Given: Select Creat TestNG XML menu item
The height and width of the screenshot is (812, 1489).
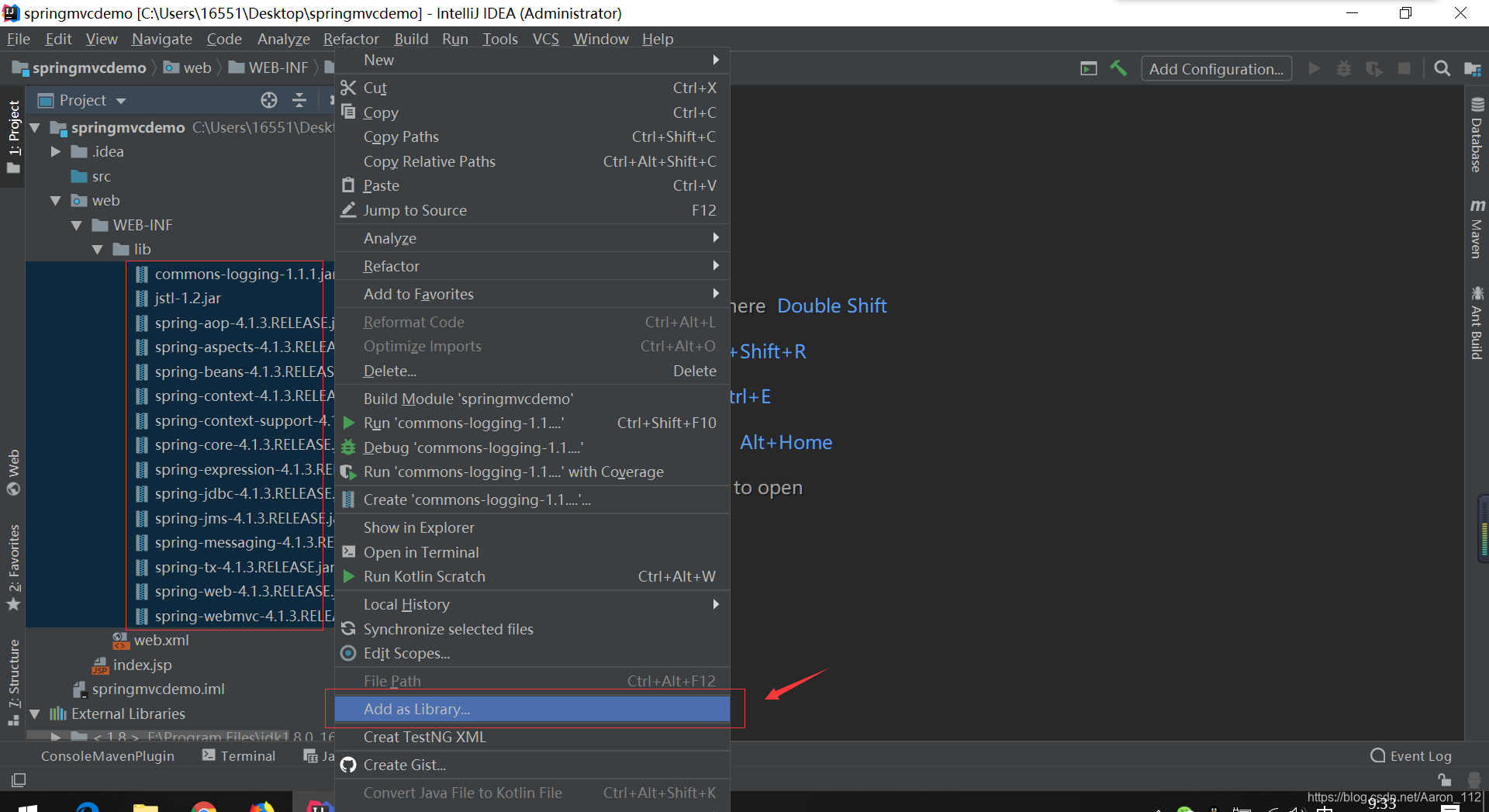Looking at the screenshot, I should click(532, 737).
